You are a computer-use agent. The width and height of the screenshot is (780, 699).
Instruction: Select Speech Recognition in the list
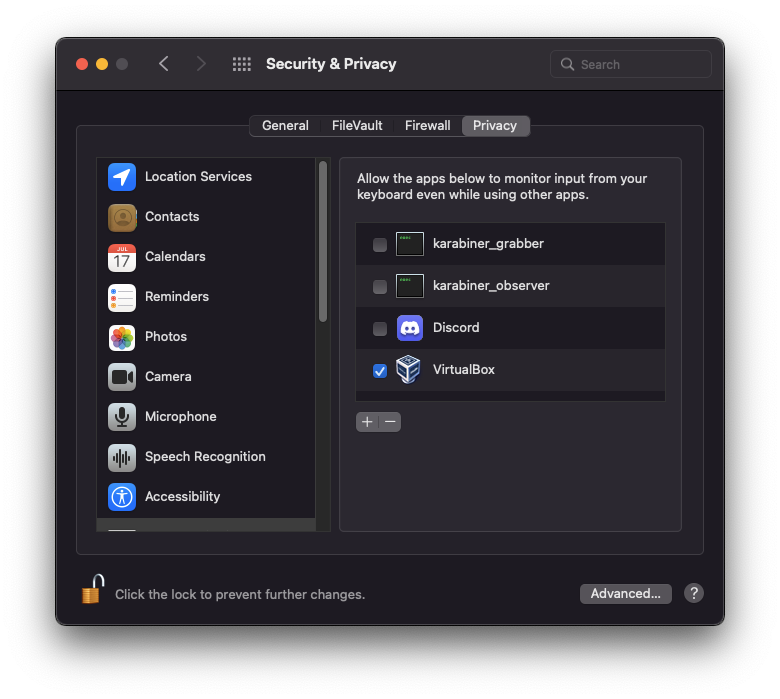click(x=204, y=457)
